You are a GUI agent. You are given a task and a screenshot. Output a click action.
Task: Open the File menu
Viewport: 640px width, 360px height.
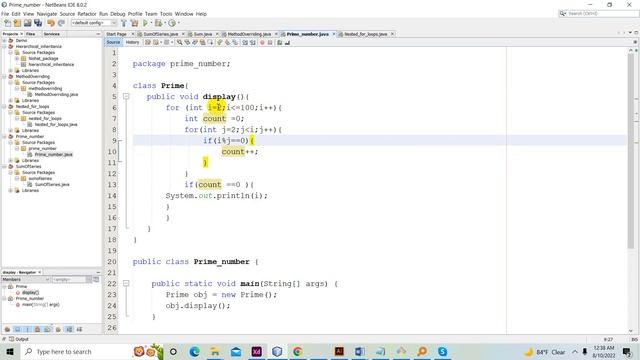coord(5,14)
